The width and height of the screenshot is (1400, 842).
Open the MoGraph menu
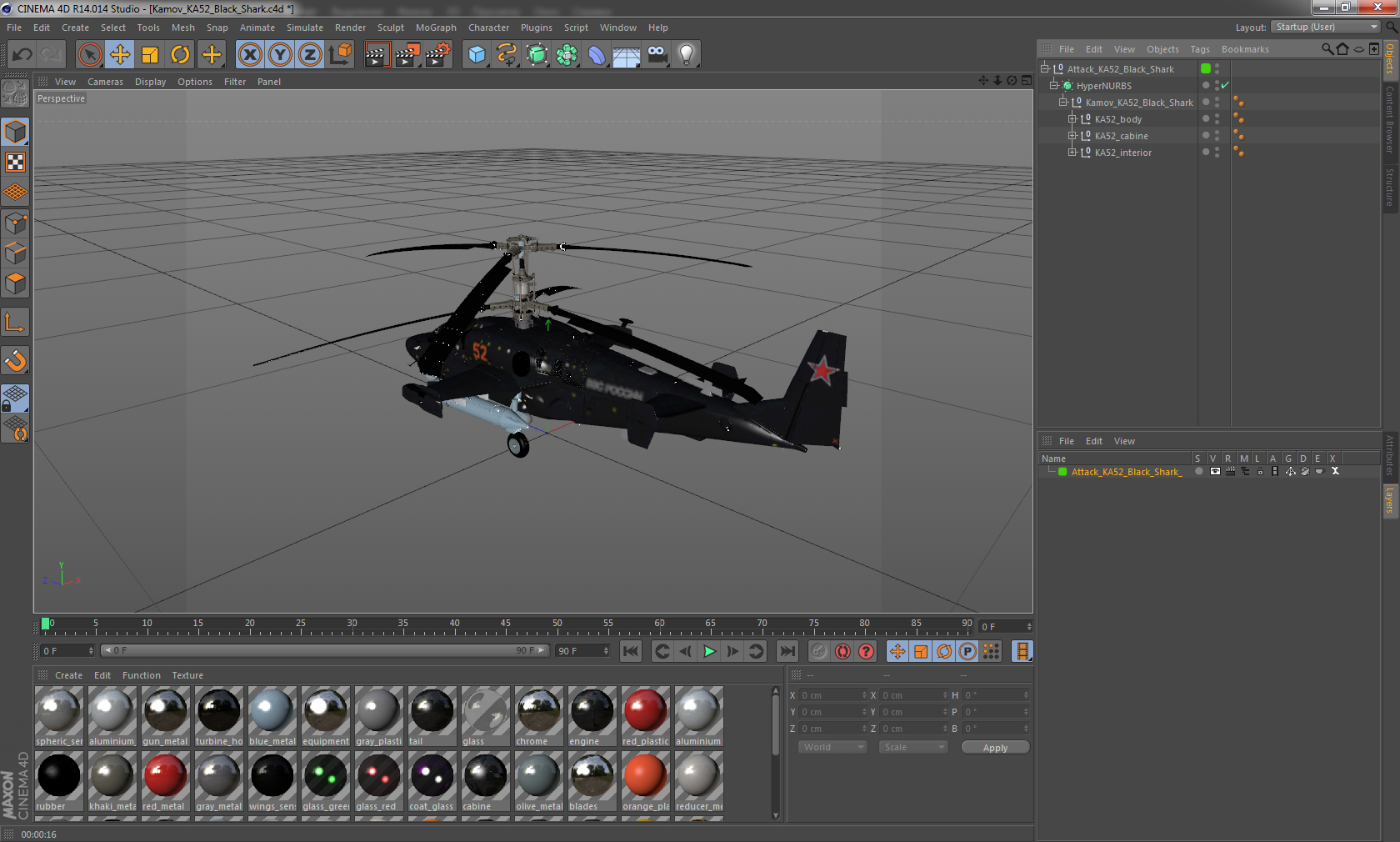pos(436,28)
